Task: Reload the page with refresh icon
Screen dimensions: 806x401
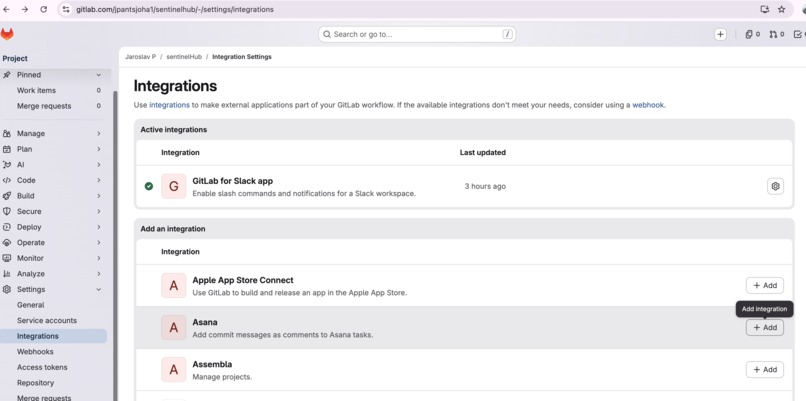Action: (x=44, y=9)
